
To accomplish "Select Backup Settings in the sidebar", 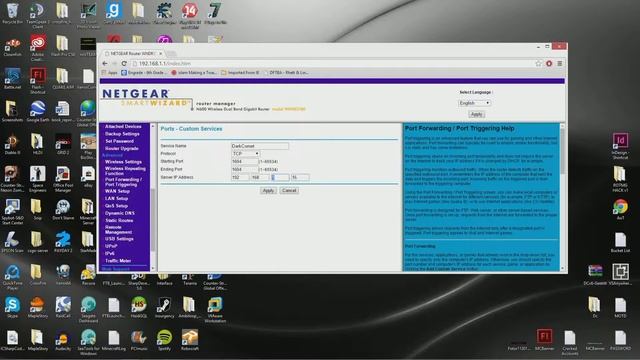I will pos(122,134).
